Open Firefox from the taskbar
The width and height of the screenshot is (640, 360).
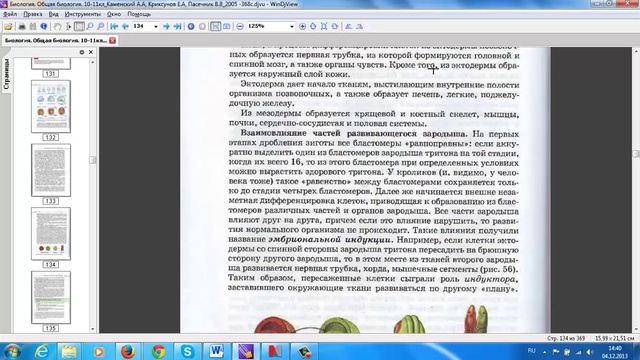pyautogui.click(x=128, y=351)
